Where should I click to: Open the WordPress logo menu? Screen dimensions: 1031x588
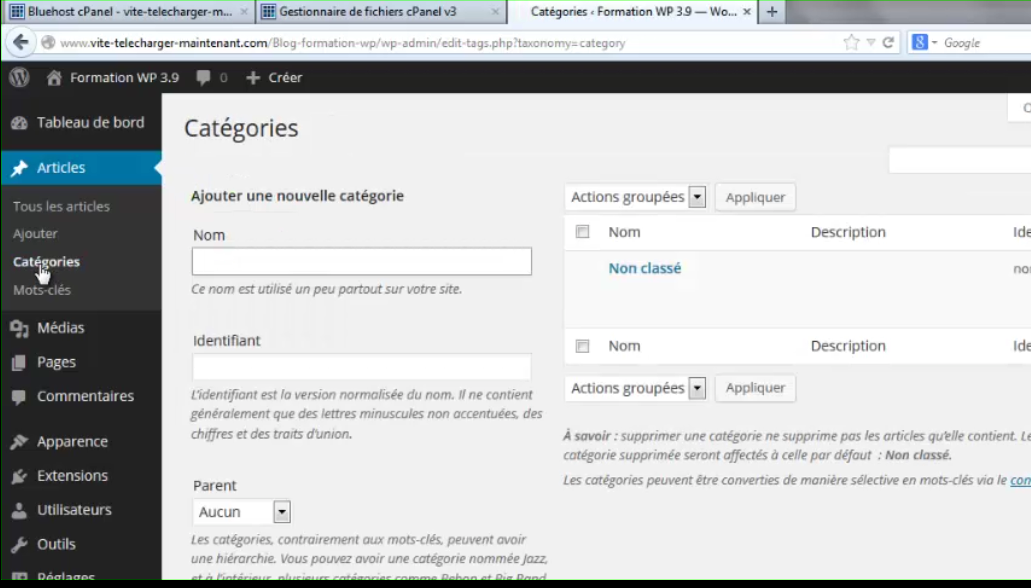point(20,78)
